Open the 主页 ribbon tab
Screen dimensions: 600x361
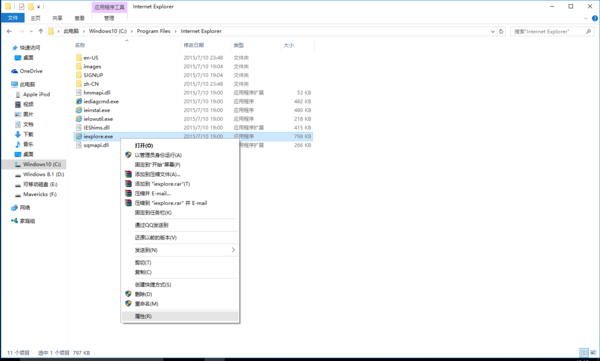(x=35, y=18)
